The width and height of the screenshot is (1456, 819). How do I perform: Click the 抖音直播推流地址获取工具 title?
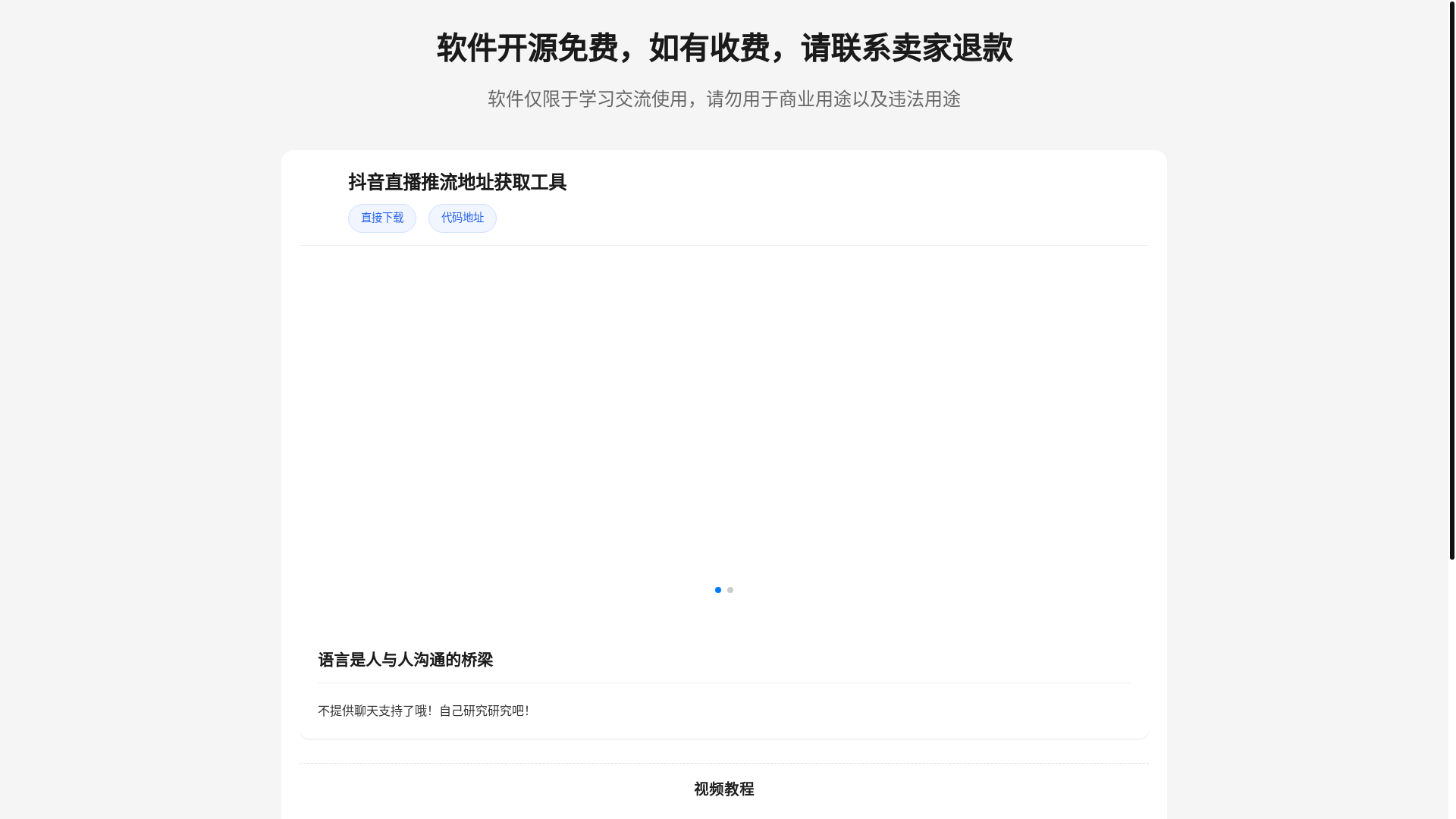click(457, 182)
